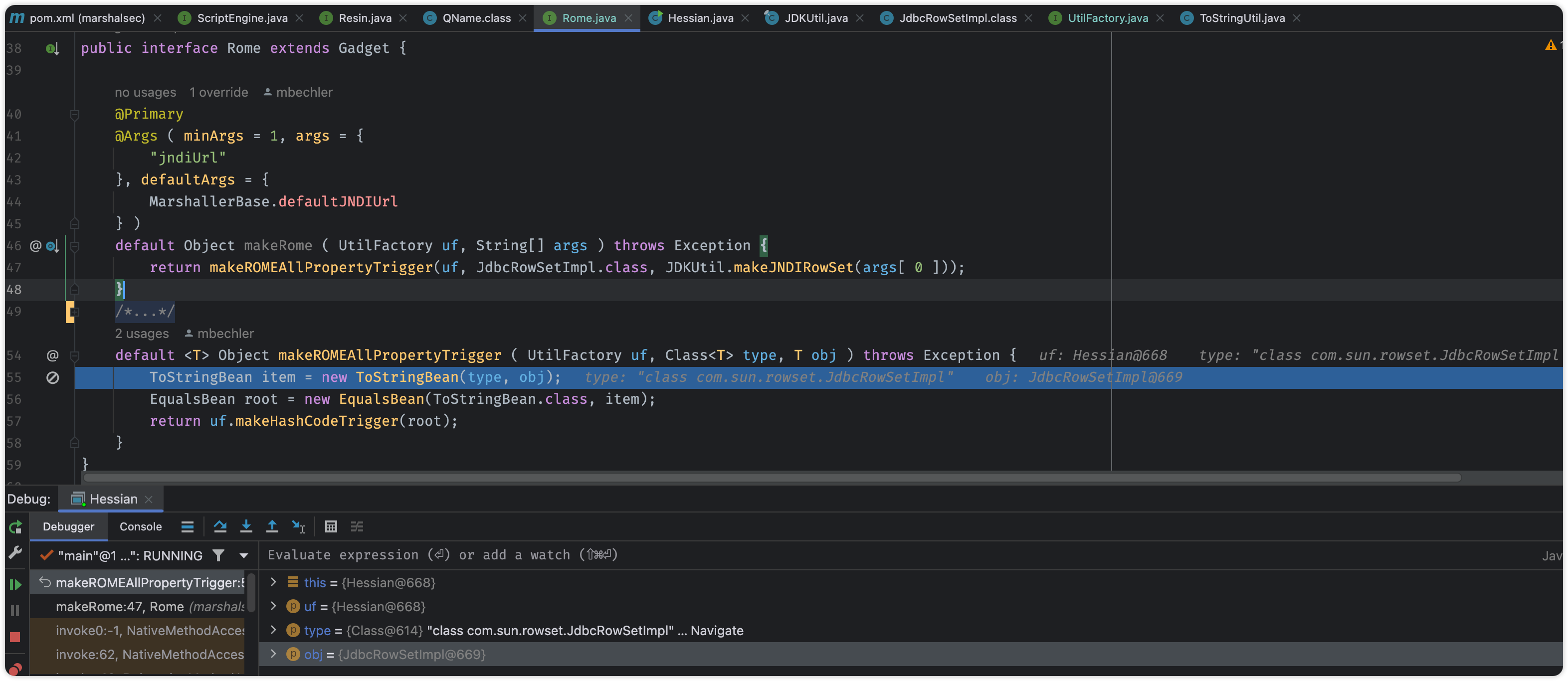Select invoke:62 NativeMethodAccessor frame

138,654
